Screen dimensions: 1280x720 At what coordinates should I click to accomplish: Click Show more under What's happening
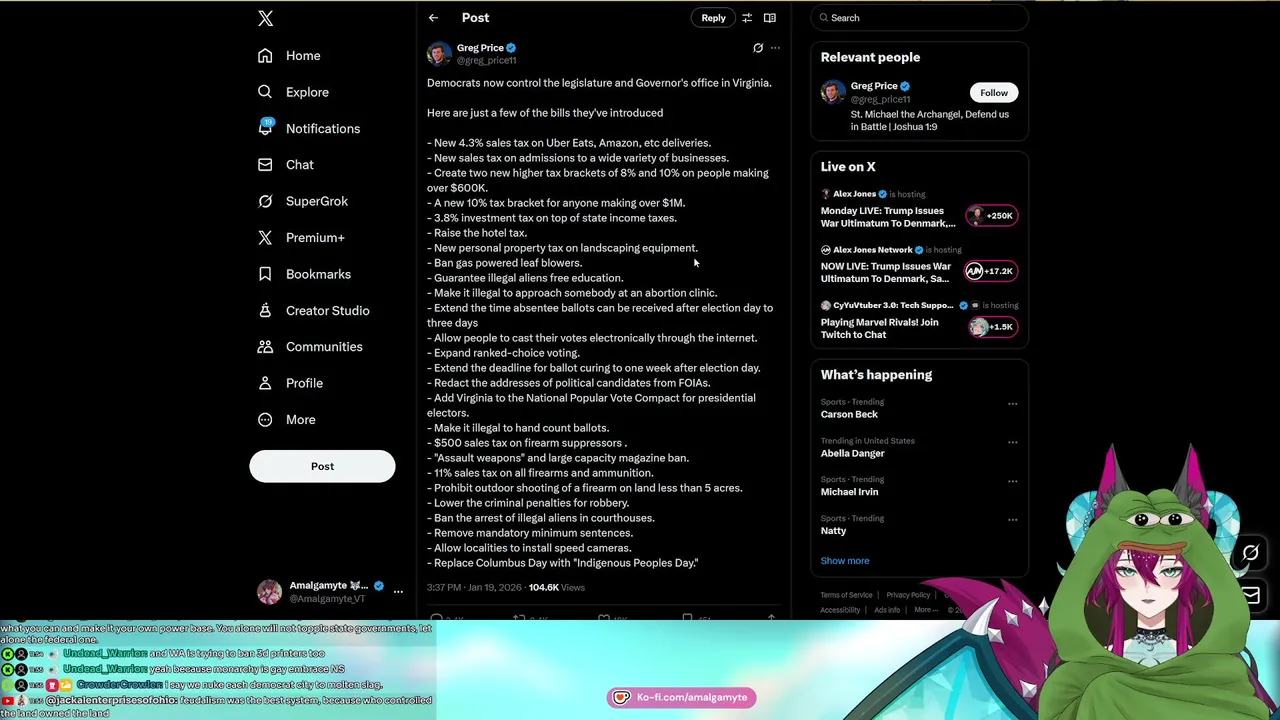[x=845, y=561]
